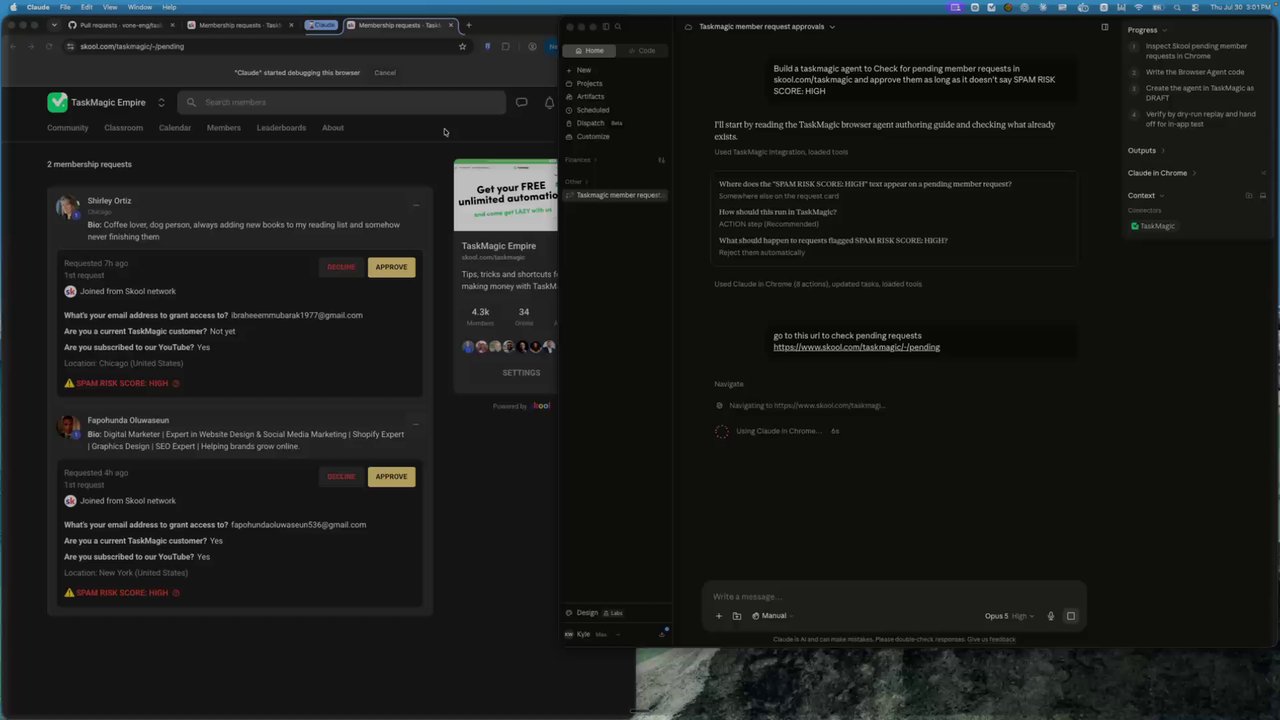Screen dimensions: 1280x720
Task: Click the sort icon beside Finances
Action: [x=661, y=160]
